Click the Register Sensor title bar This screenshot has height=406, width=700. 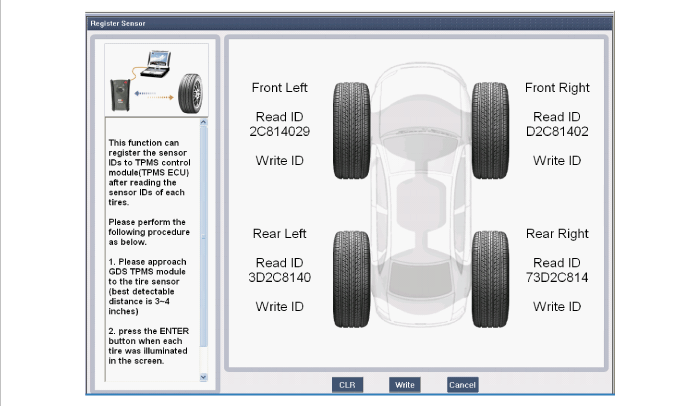(x=350, y=23)
